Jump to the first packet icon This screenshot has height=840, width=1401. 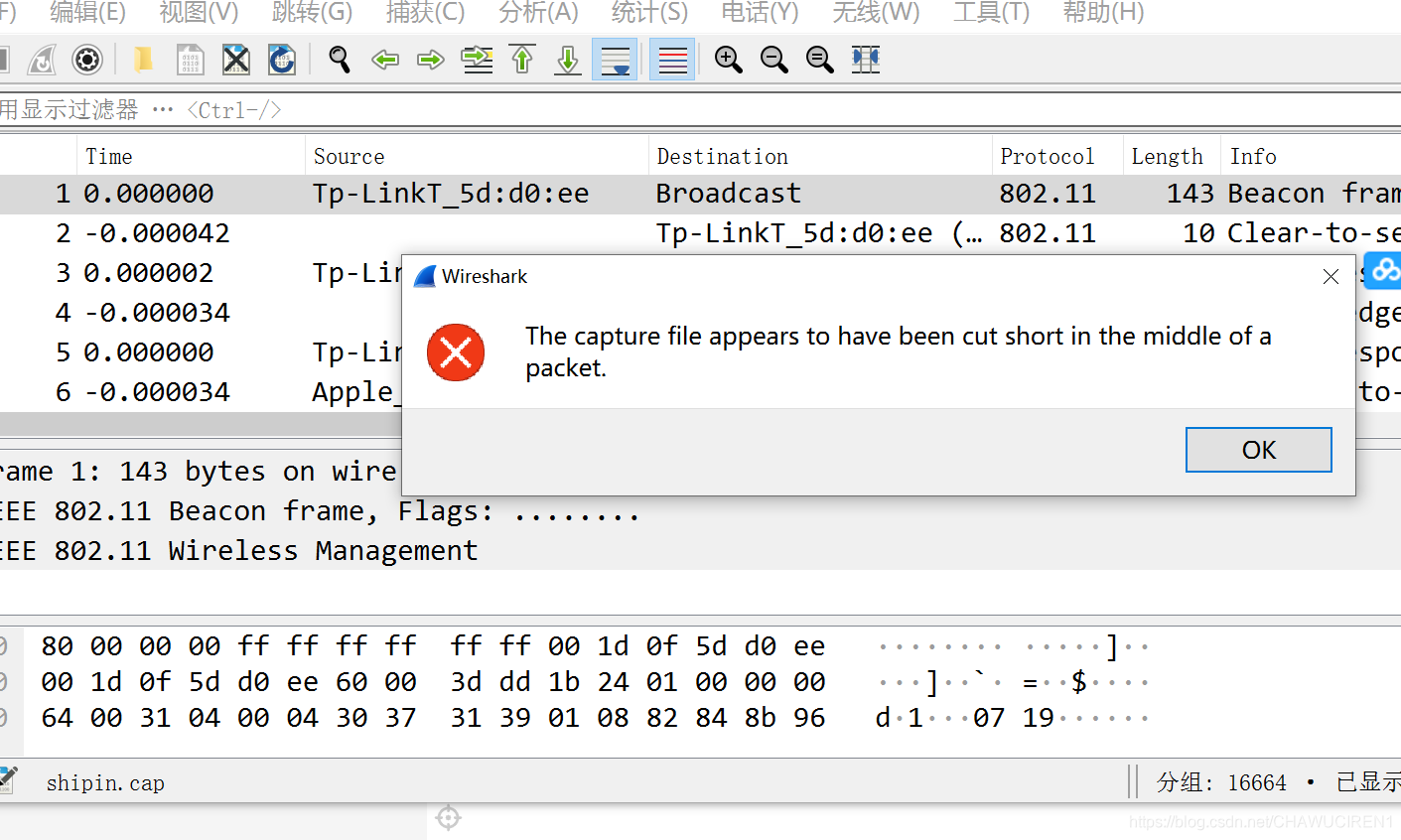click(523, 60)
